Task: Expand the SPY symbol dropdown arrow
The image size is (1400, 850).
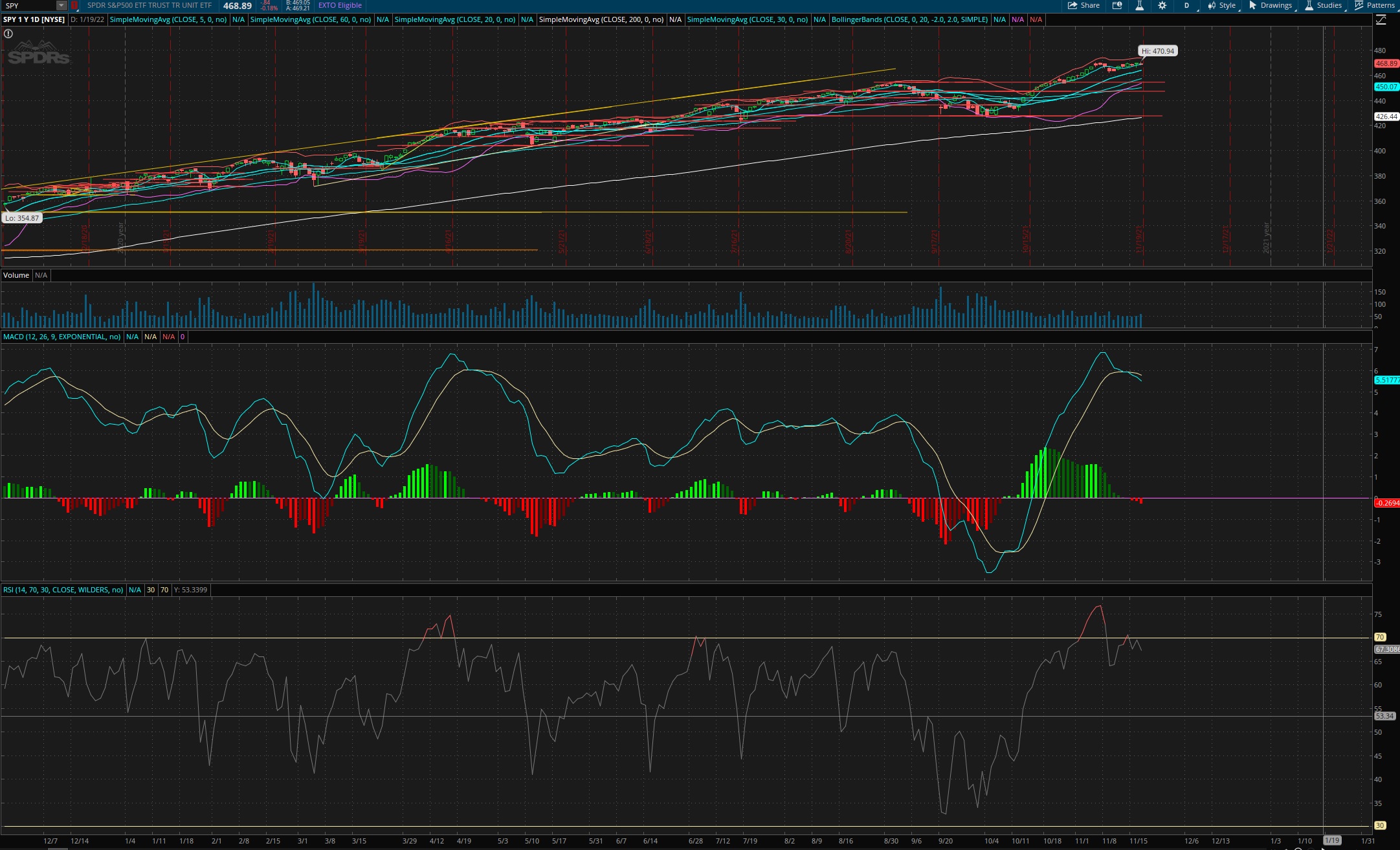Action: [x=61, y=5]
